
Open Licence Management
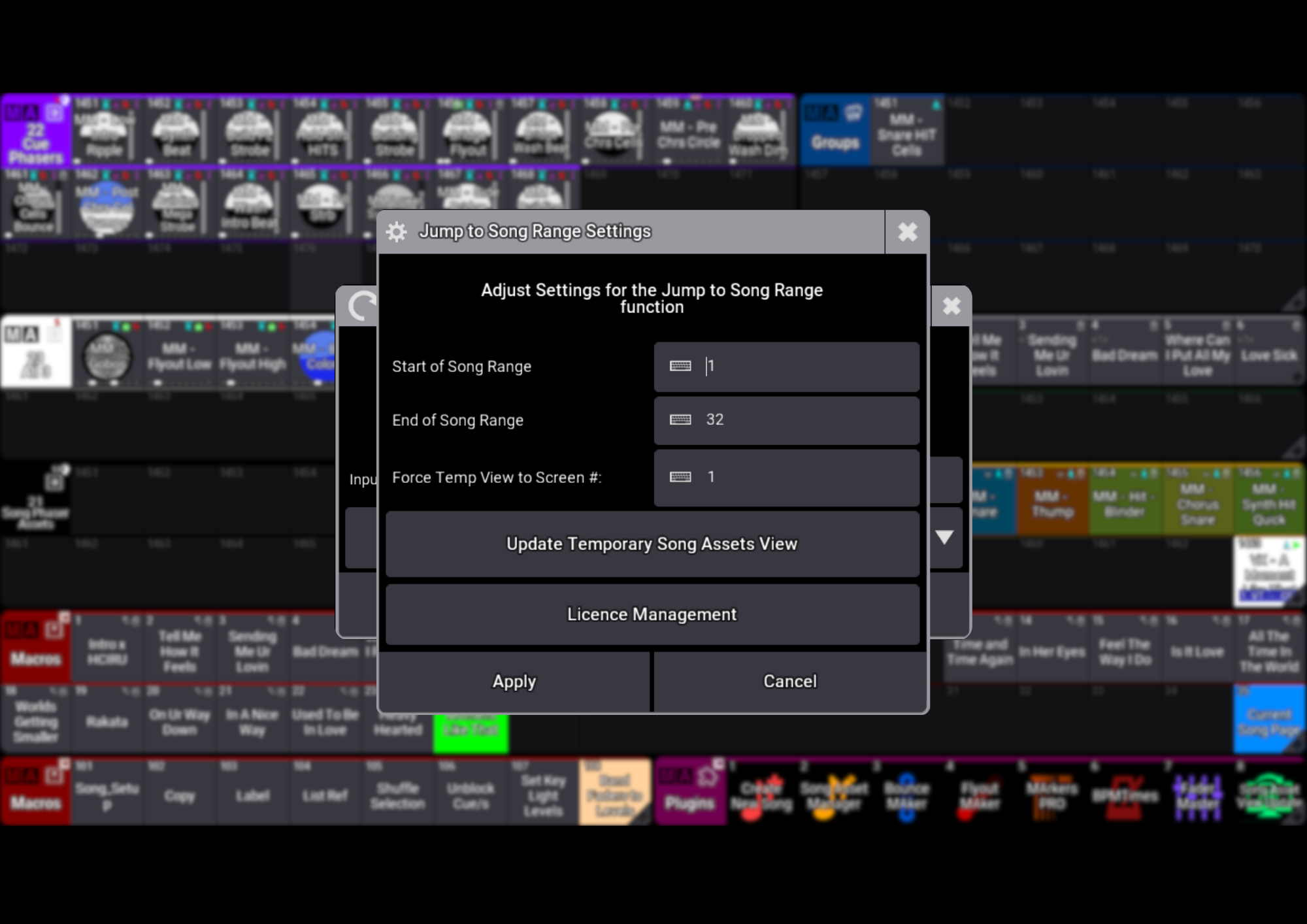click(x=652, y=614)
